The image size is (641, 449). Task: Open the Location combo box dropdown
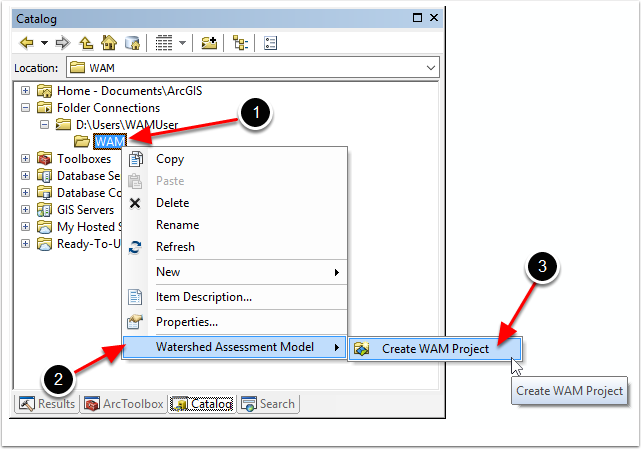(431, 67)
